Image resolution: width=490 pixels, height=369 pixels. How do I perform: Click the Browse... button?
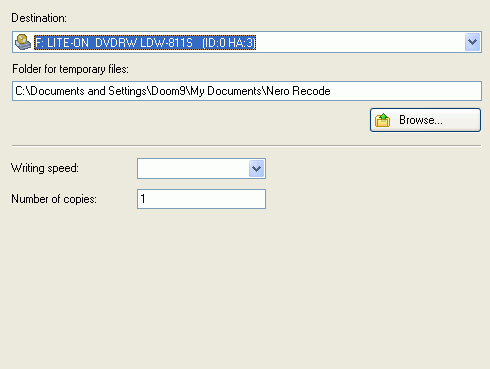[425, 120]
